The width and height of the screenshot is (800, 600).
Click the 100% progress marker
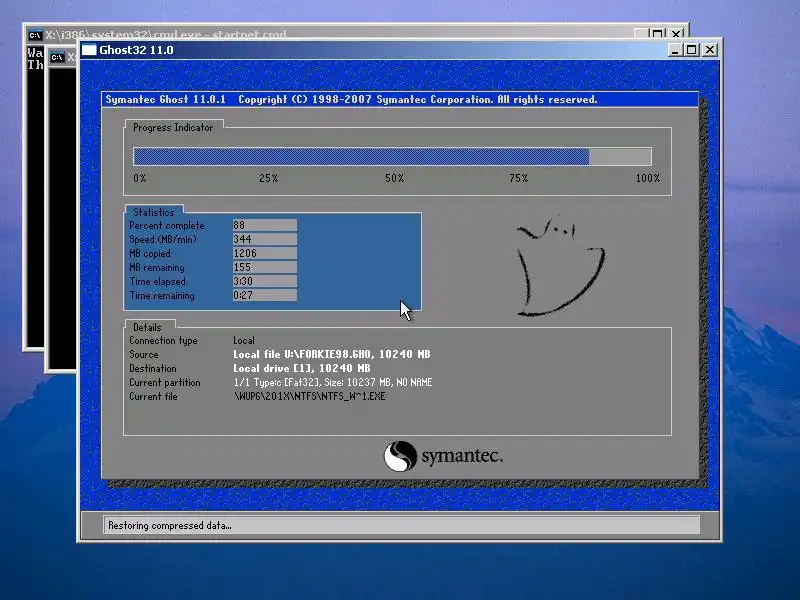(647, 178)
